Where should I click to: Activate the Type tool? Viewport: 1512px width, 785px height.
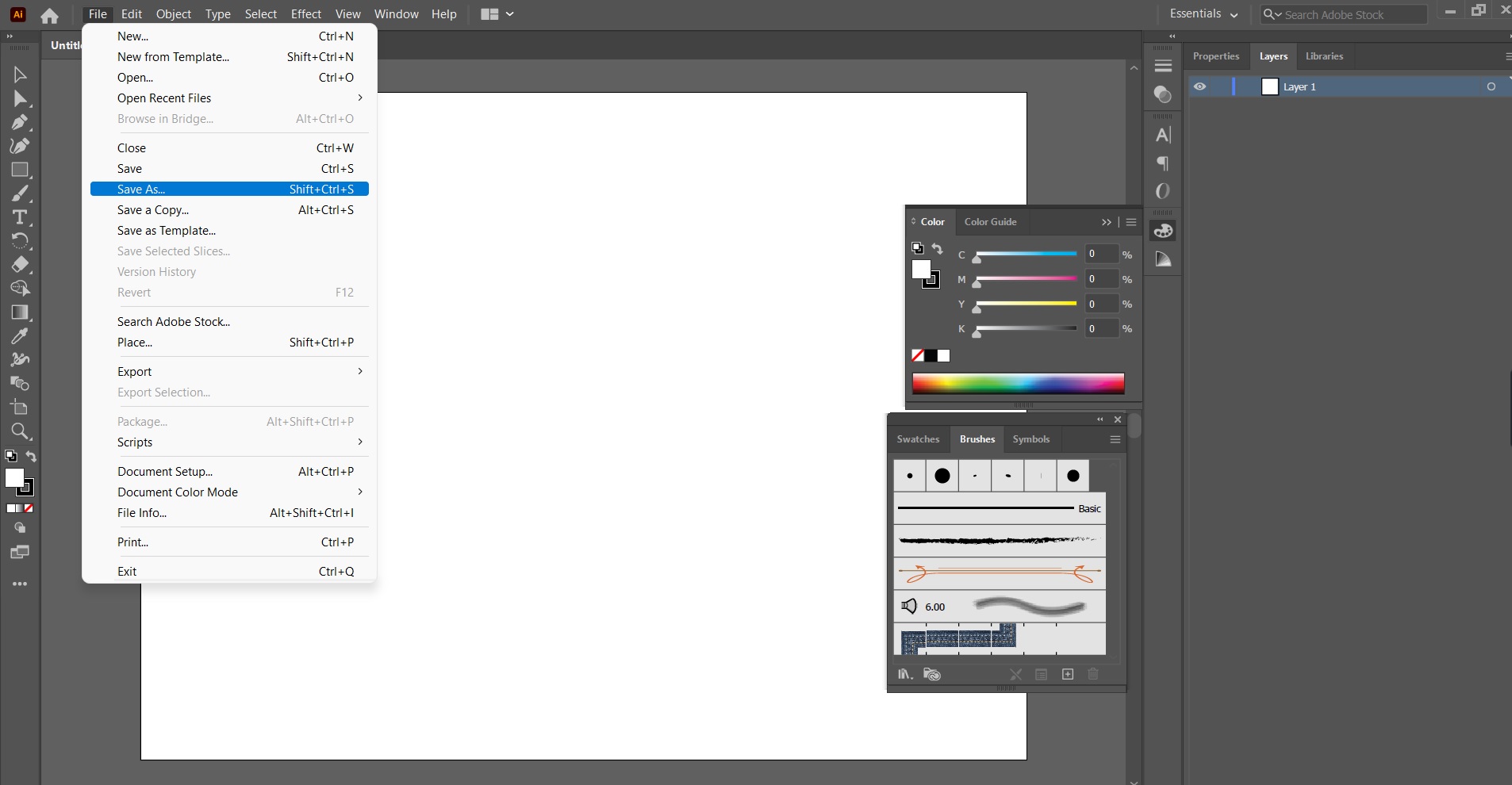point(20,217)
